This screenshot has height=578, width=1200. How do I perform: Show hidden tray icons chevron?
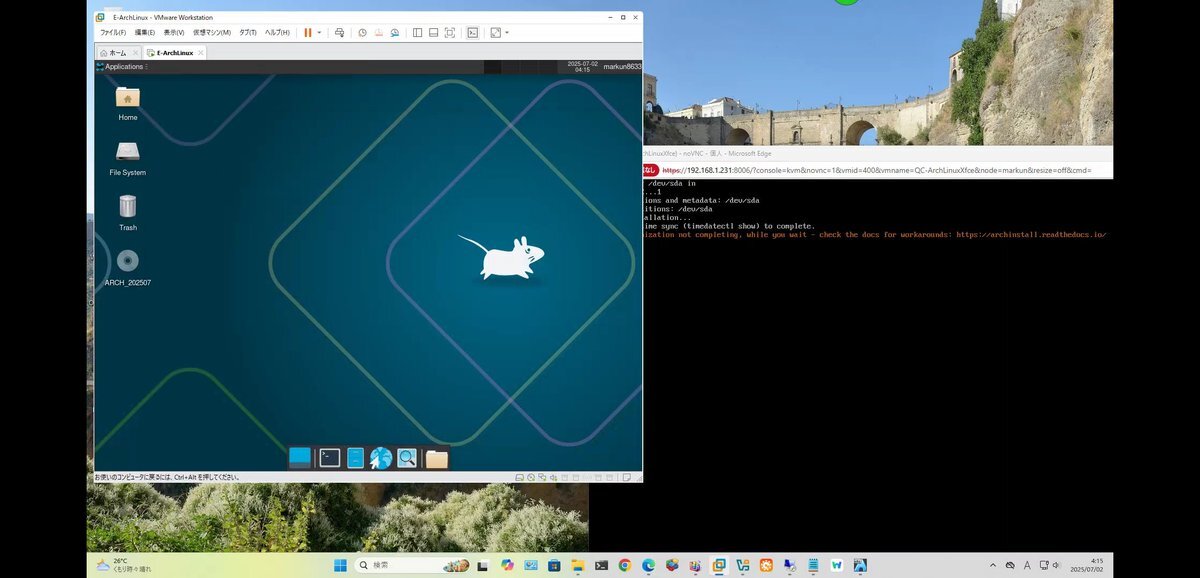pyautogui.click(x=993, y=565)
